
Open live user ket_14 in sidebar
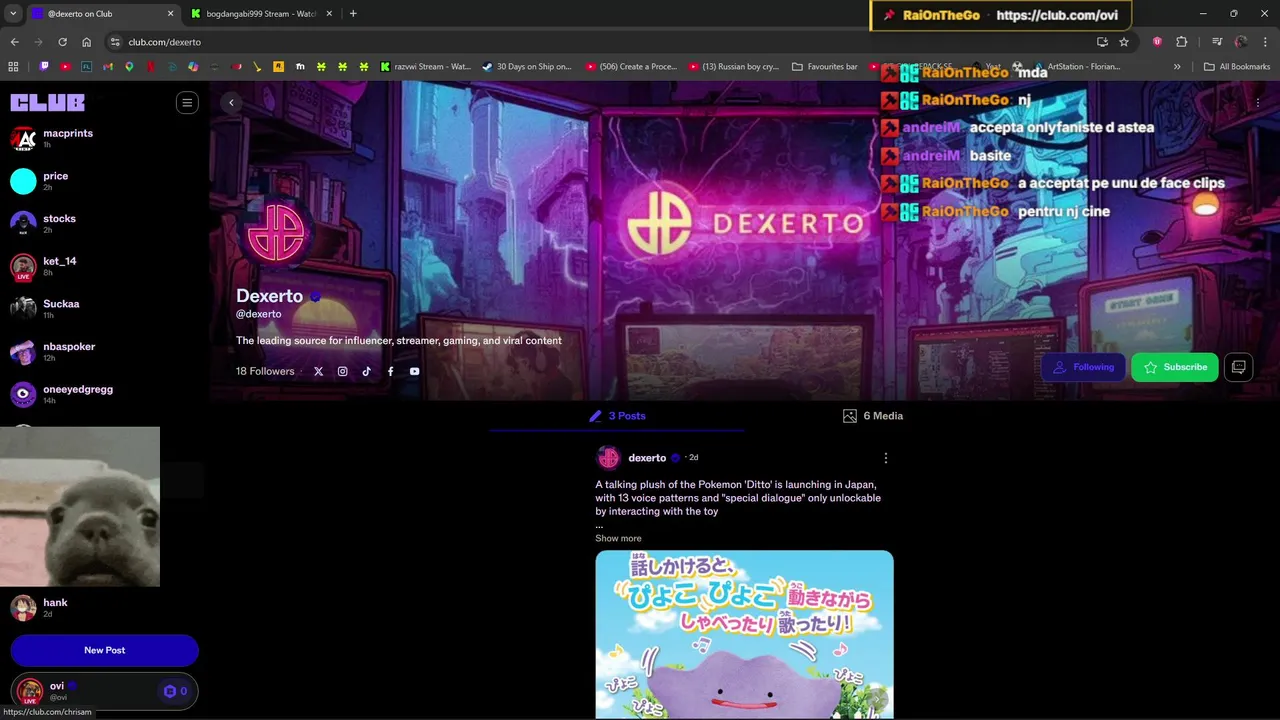[x=104, y=266]
